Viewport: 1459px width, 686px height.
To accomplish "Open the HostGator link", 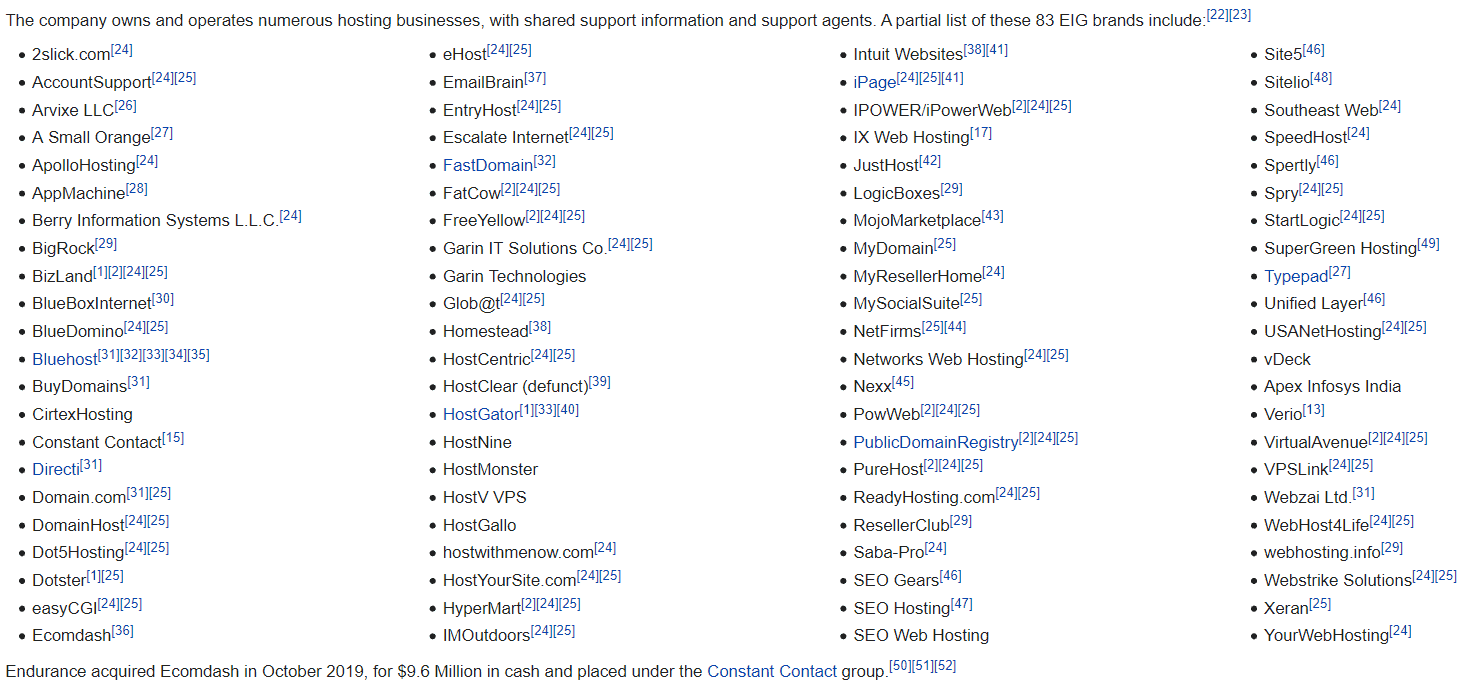I will pyautogui.click(x=481, y=415).
